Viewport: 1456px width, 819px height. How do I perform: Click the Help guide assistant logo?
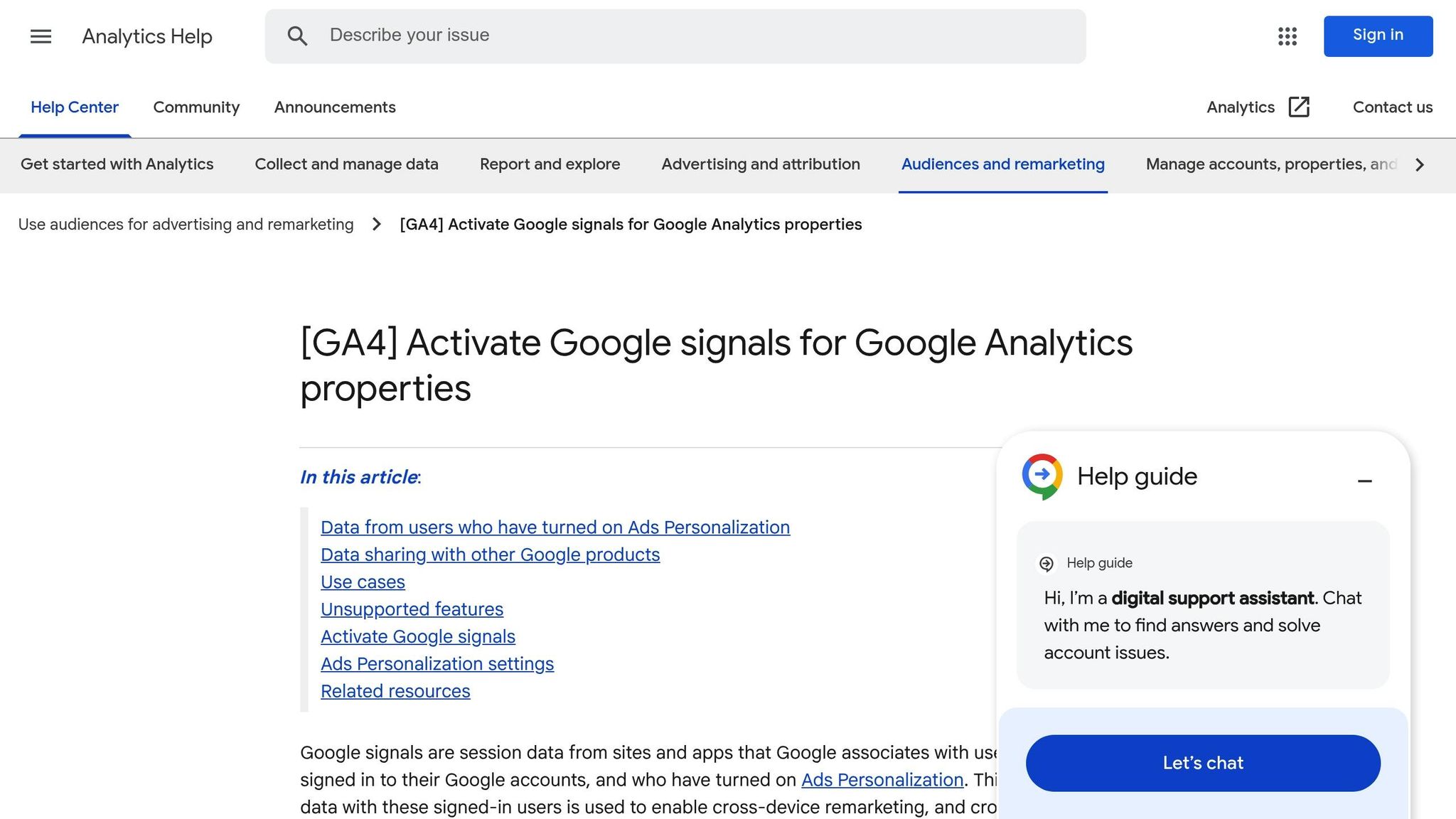coord(1041,476)
